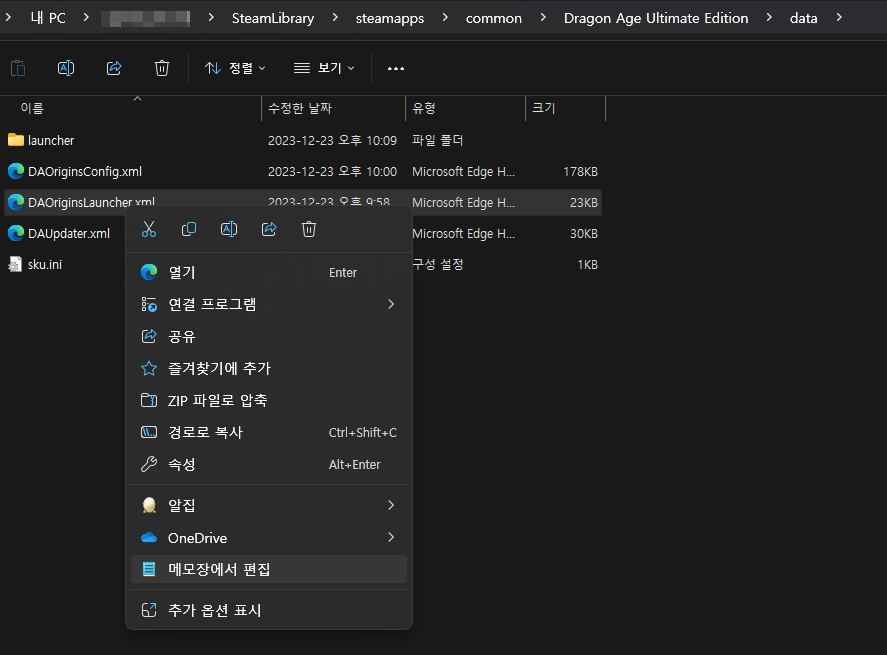Screen dimensions: 887x655
Task: Select the DAOriginsConfig.xml file name
Action: coord(85,171)
